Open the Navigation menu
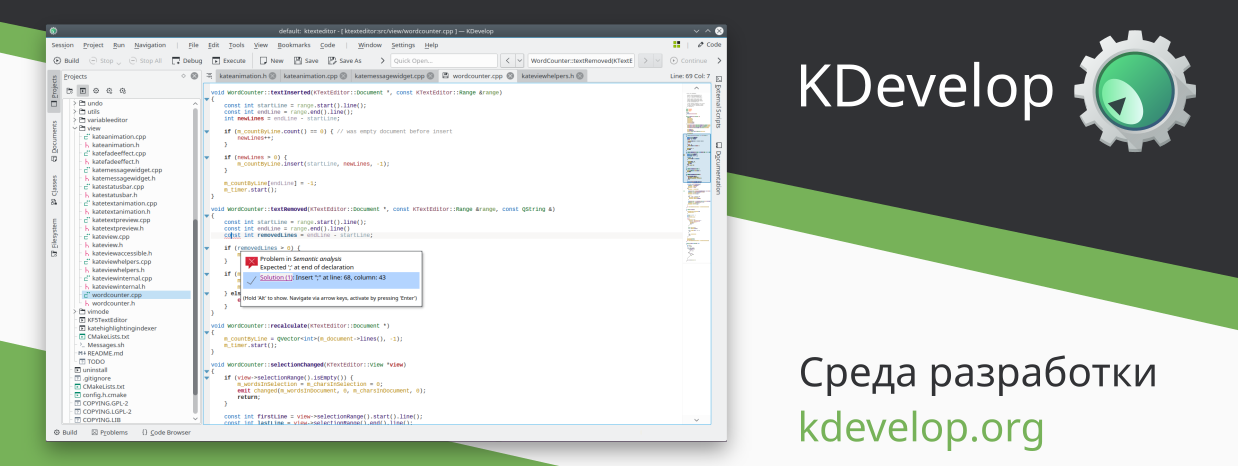 click(150, 45)
